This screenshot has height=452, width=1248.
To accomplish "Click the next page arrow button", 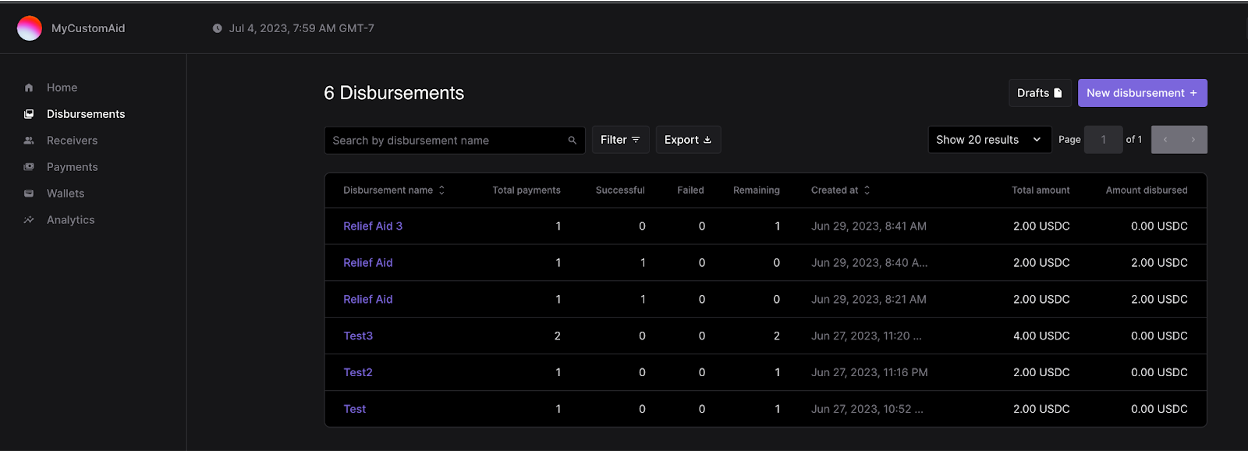I will (x=1193, y=140).
